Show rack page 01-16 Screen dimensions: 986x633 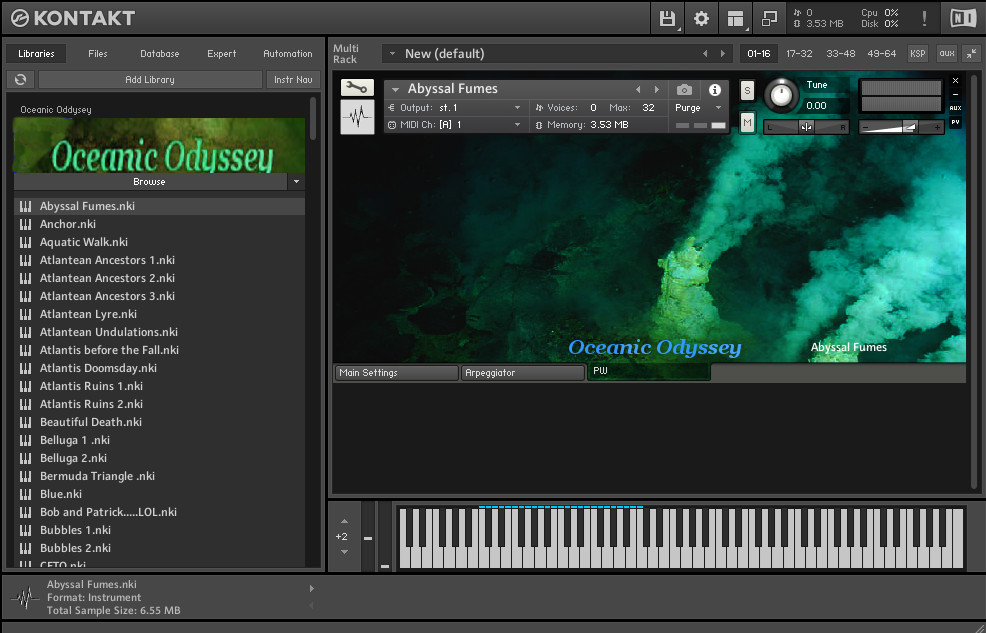click(x=758, y=53)
